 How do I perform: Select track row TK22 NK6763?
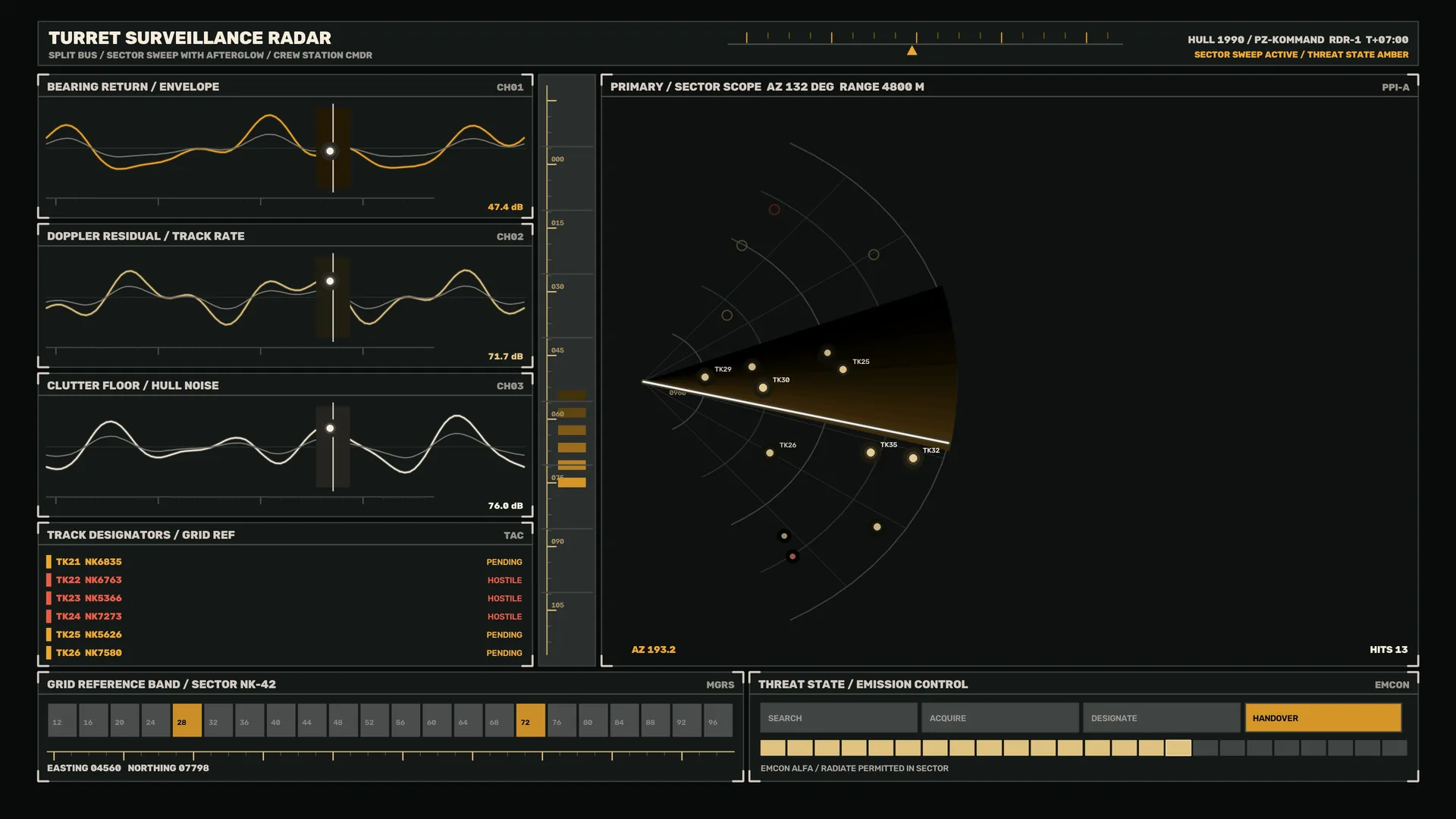tap(284, 580)
